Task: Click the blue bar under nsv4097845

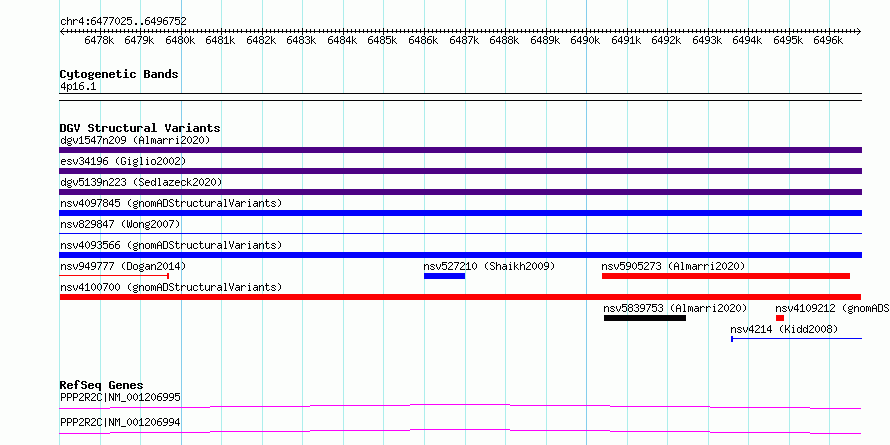Action: coord(460,213)
